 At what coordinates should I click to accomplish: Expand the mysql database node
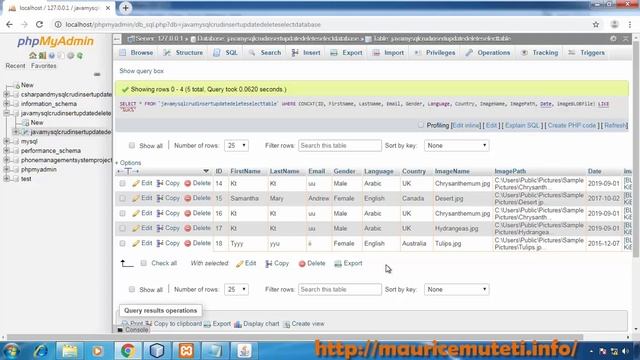(7, 141)
